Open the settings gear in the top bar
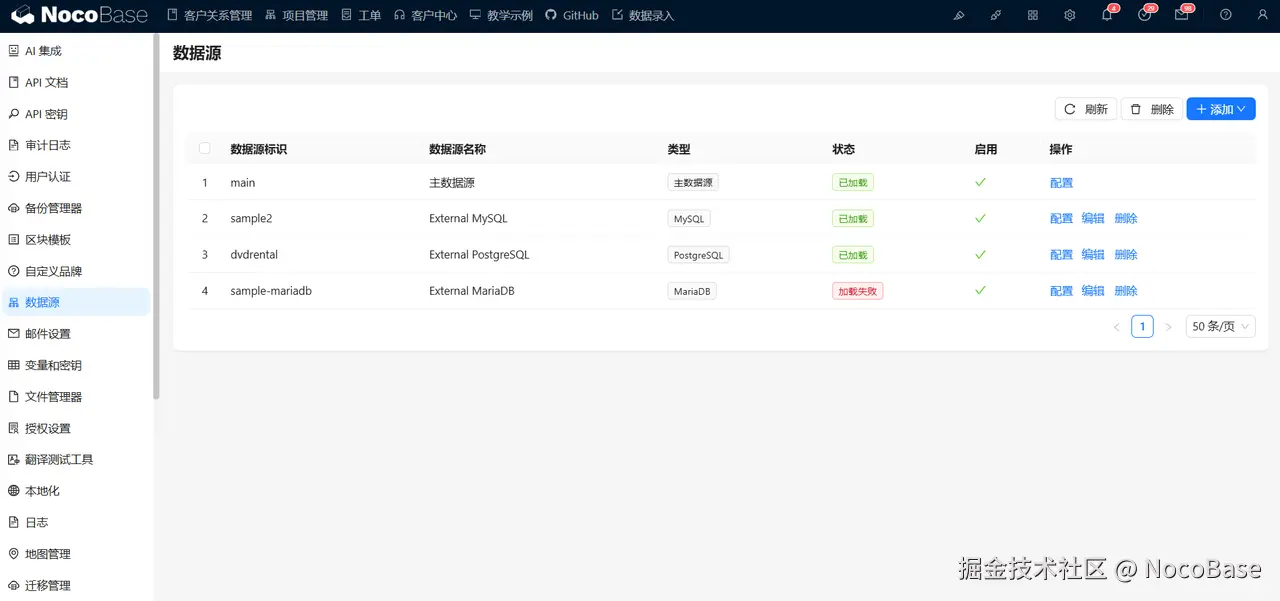The image size is (1280, 601). (x=1069, y=15)
